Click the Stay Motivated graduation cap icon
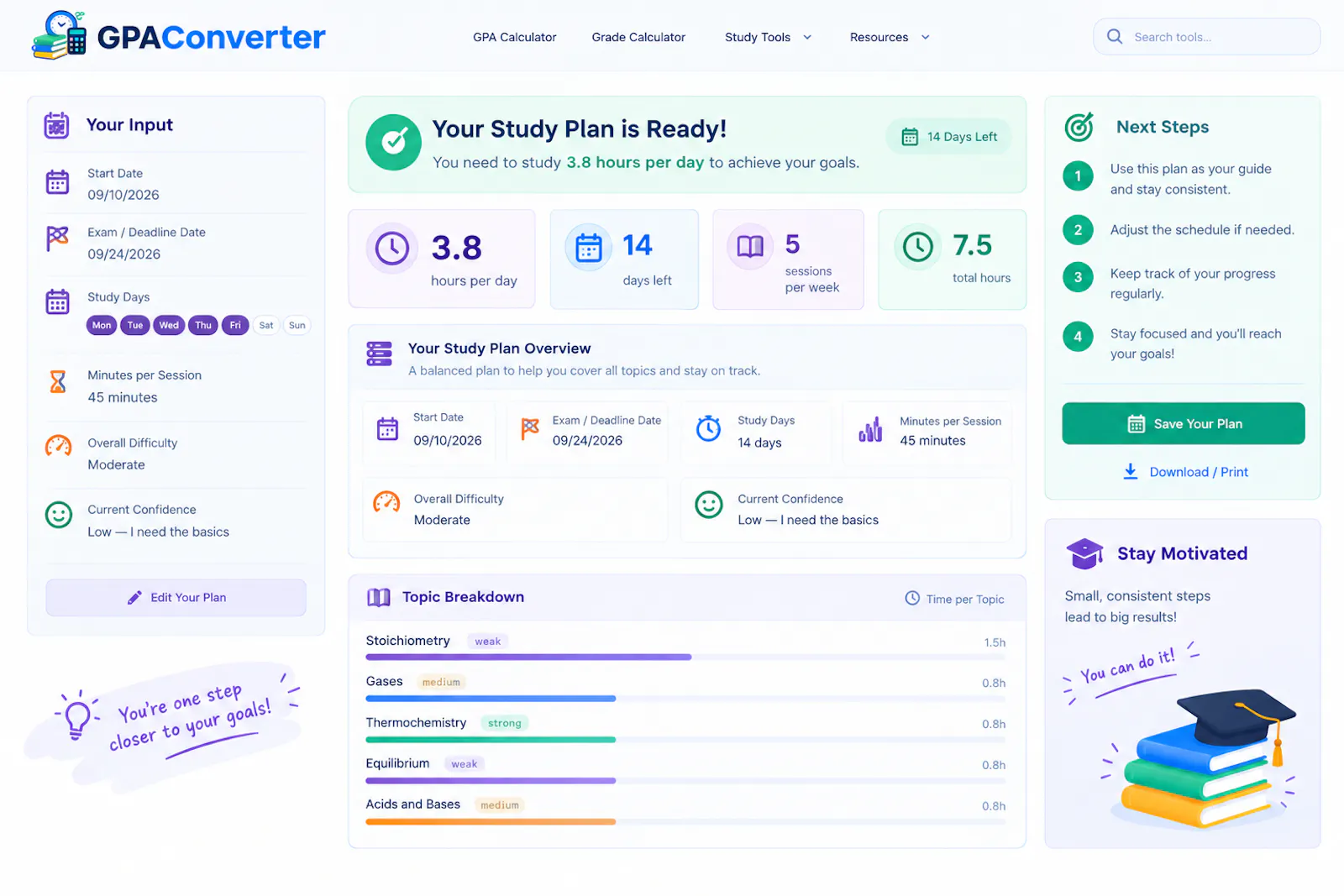The image size is (1344, 896). (x=1084, y=553)
